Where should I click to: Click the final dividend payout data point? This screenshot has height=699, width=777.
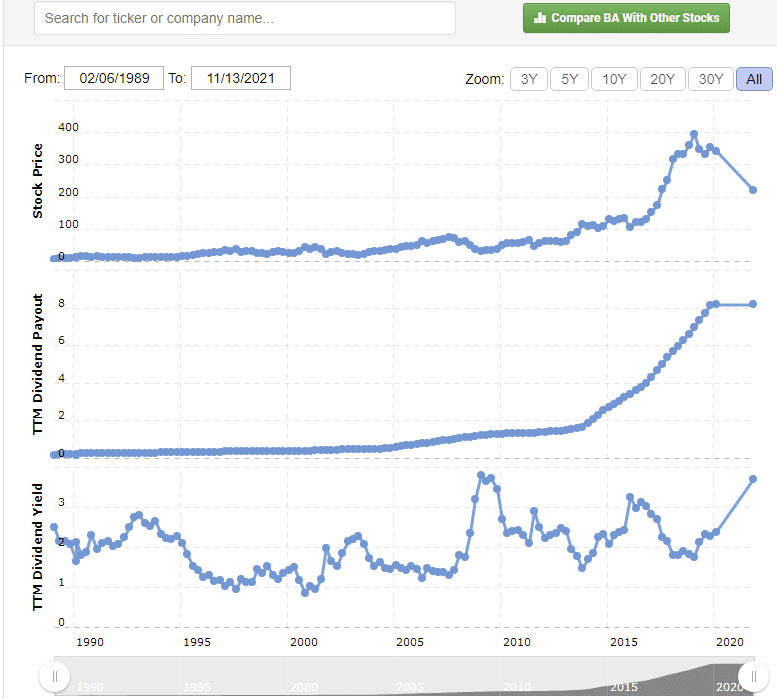click(x=753, y=304)
